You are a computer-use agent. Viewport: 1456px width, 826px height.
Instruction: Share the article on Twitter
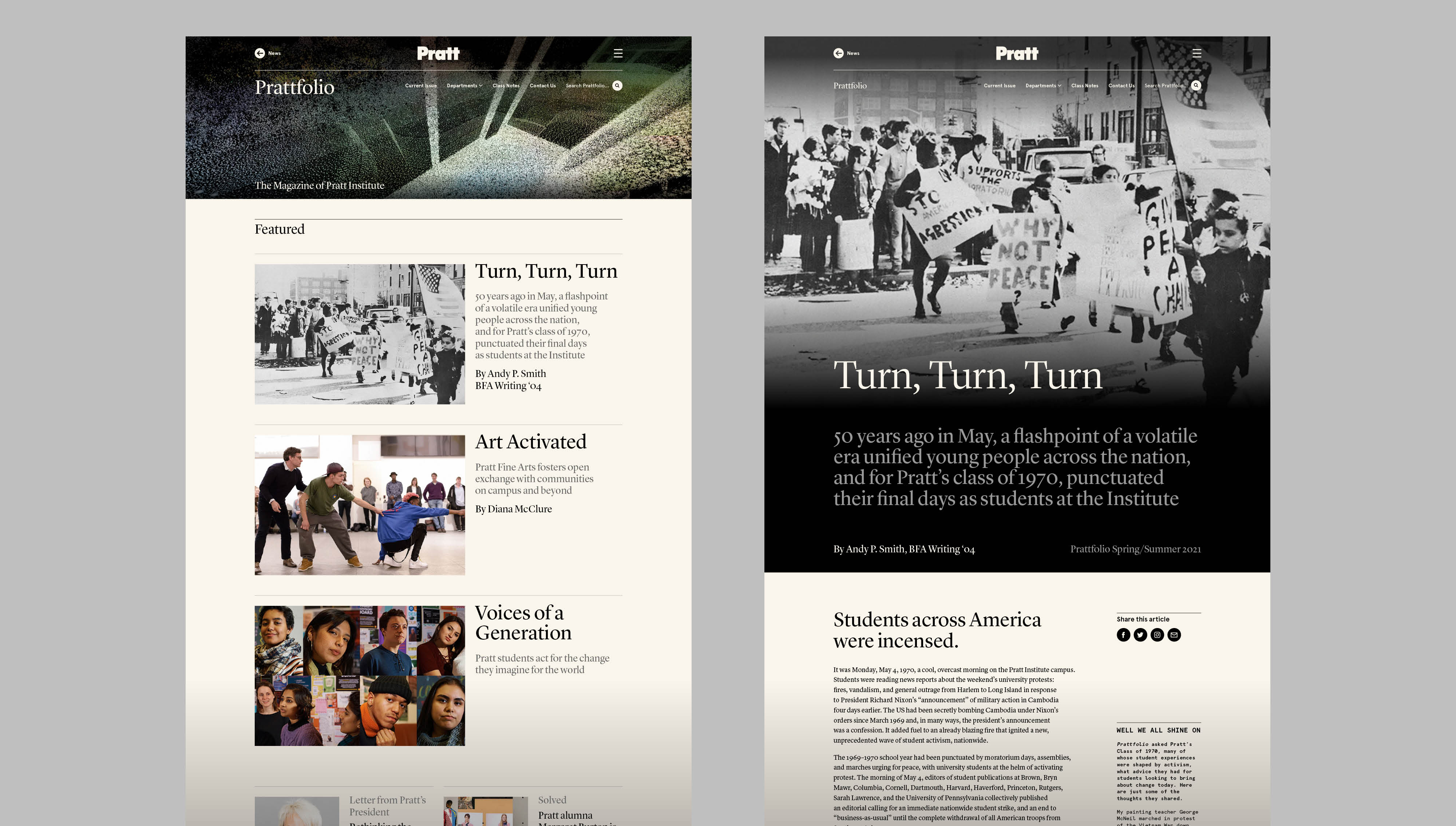pos(1140,635)
